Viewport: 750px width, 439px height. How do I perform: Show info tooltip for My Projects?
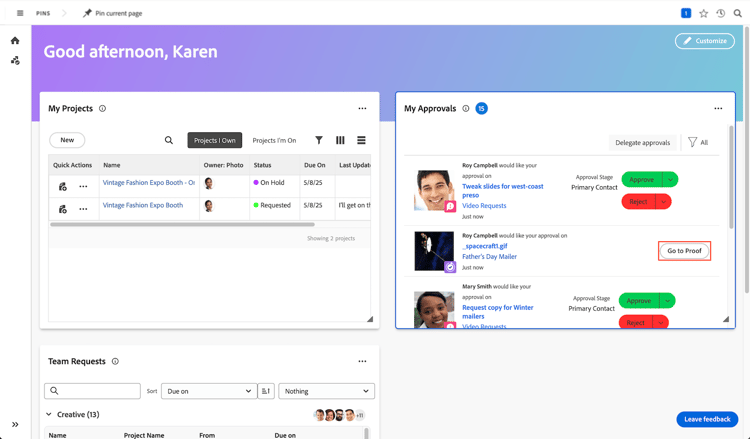102,109
